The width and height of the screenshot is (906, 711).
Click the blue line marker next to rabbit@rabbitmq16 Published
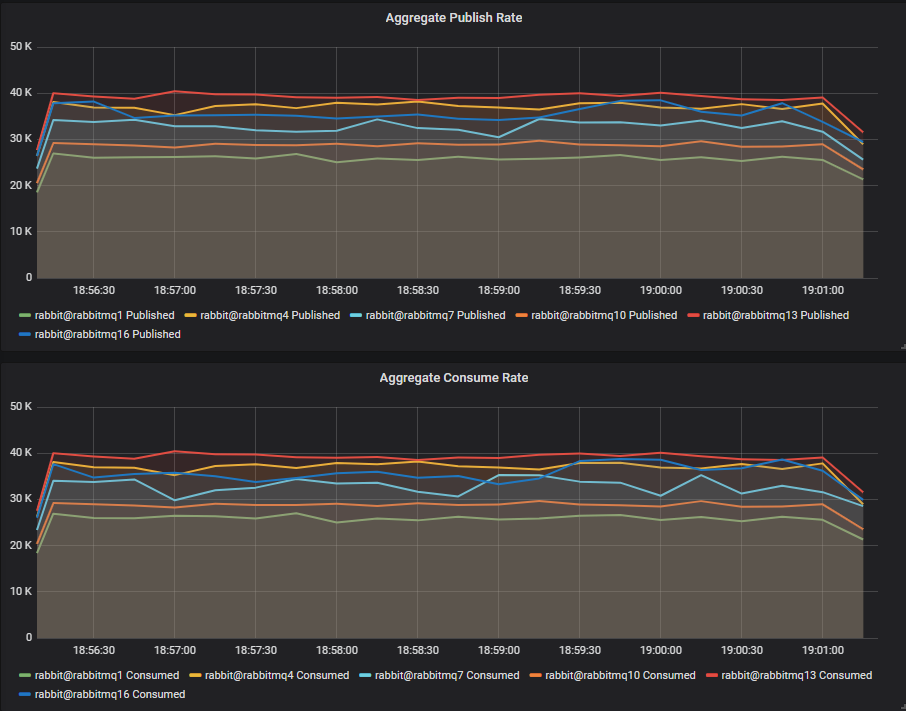tap(25, 334)
